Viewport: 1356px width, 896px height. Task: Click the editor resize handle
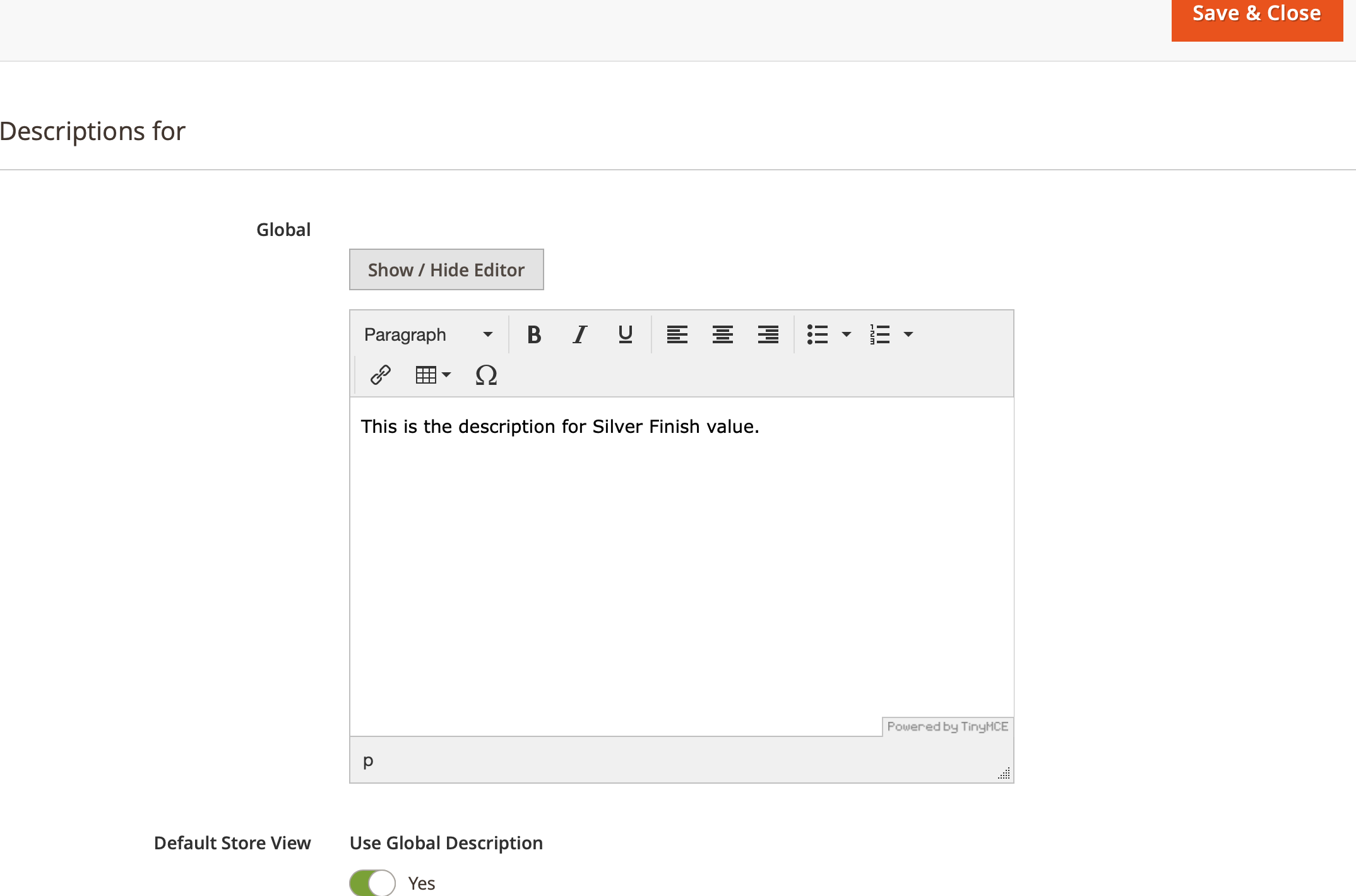pos(1004,774)
